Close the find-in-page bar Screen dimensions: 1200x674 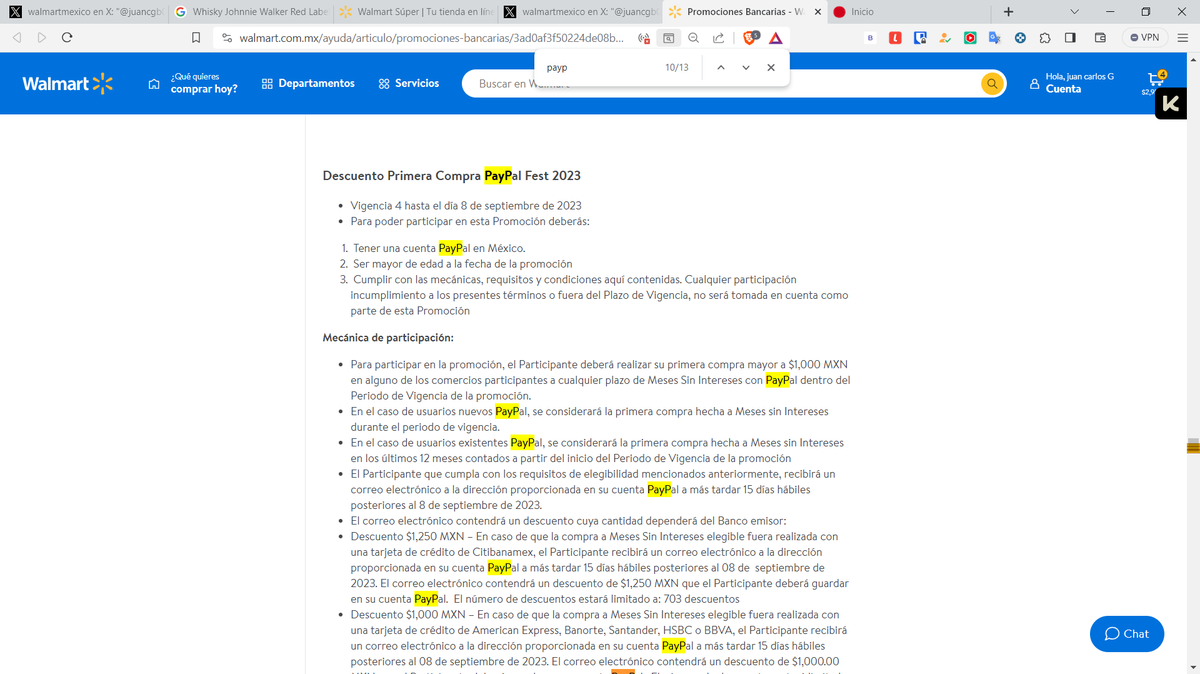tap(771, 68)
